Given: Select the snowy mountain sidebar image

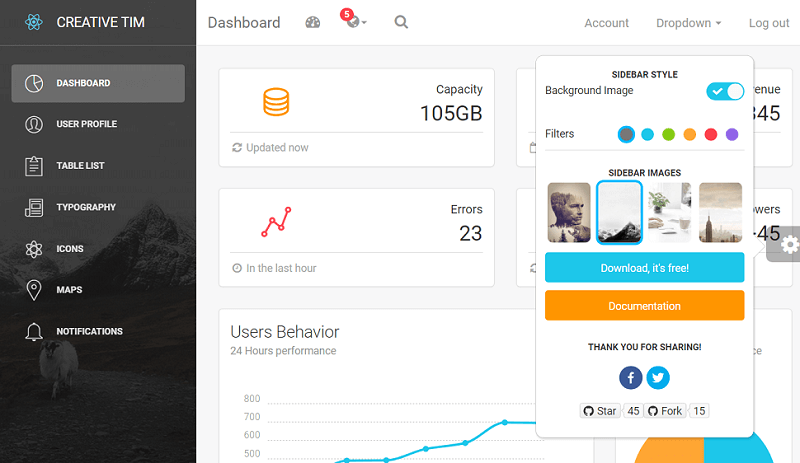Looking at the screenshot, I should point(619,212).
